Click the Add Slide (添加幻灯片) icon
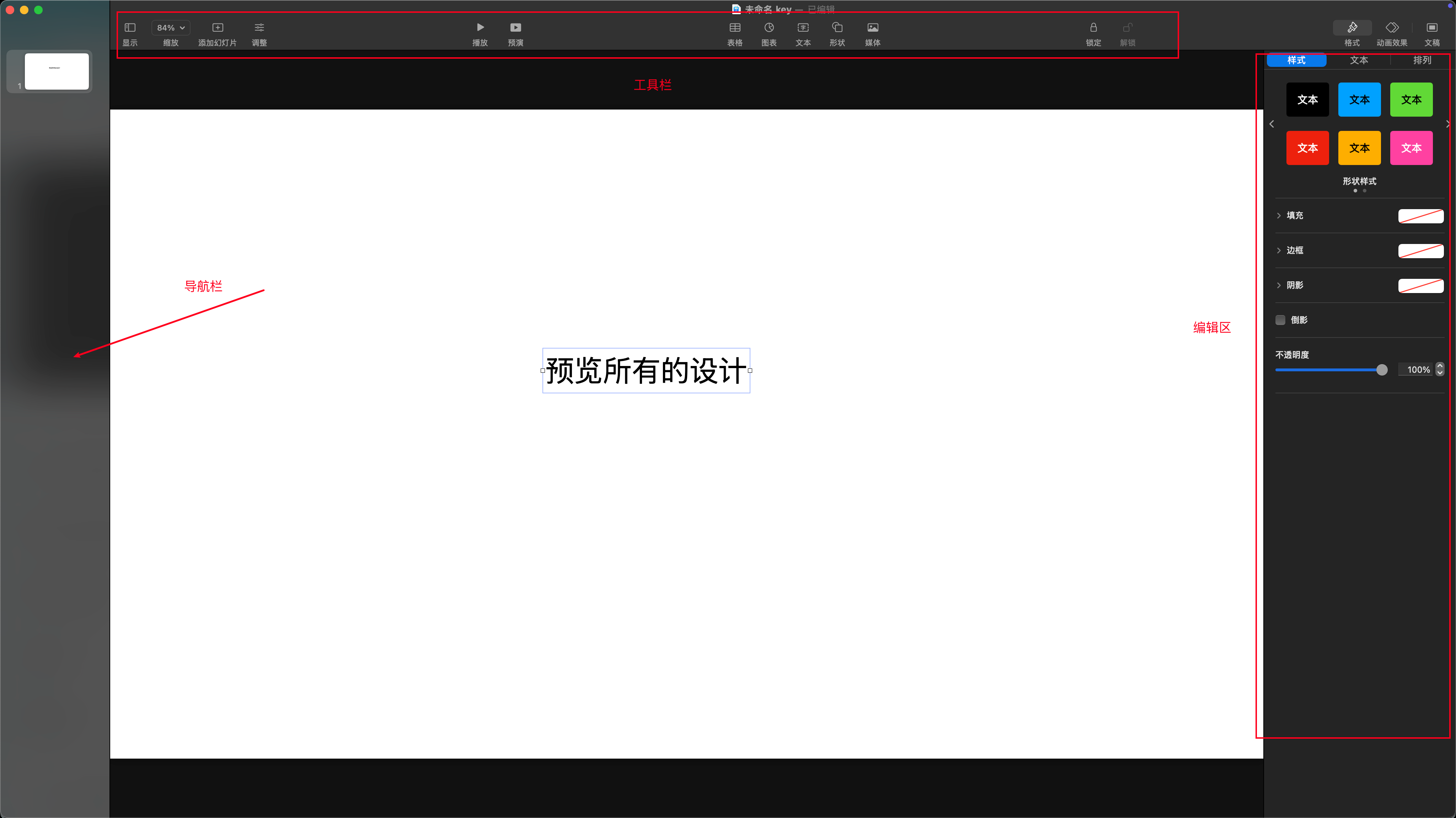Screen dimensions: 1456x818 pyautogui.click(x=218, y=28)
